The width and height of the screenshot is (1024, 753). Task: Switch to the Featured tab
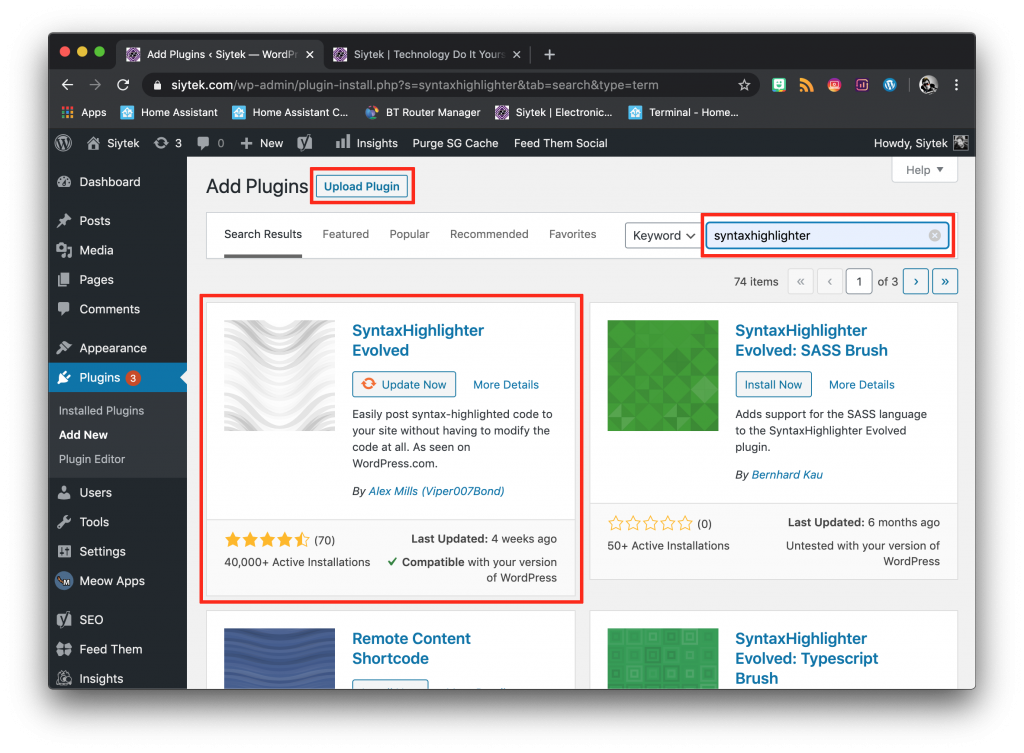tap(345, 234)
